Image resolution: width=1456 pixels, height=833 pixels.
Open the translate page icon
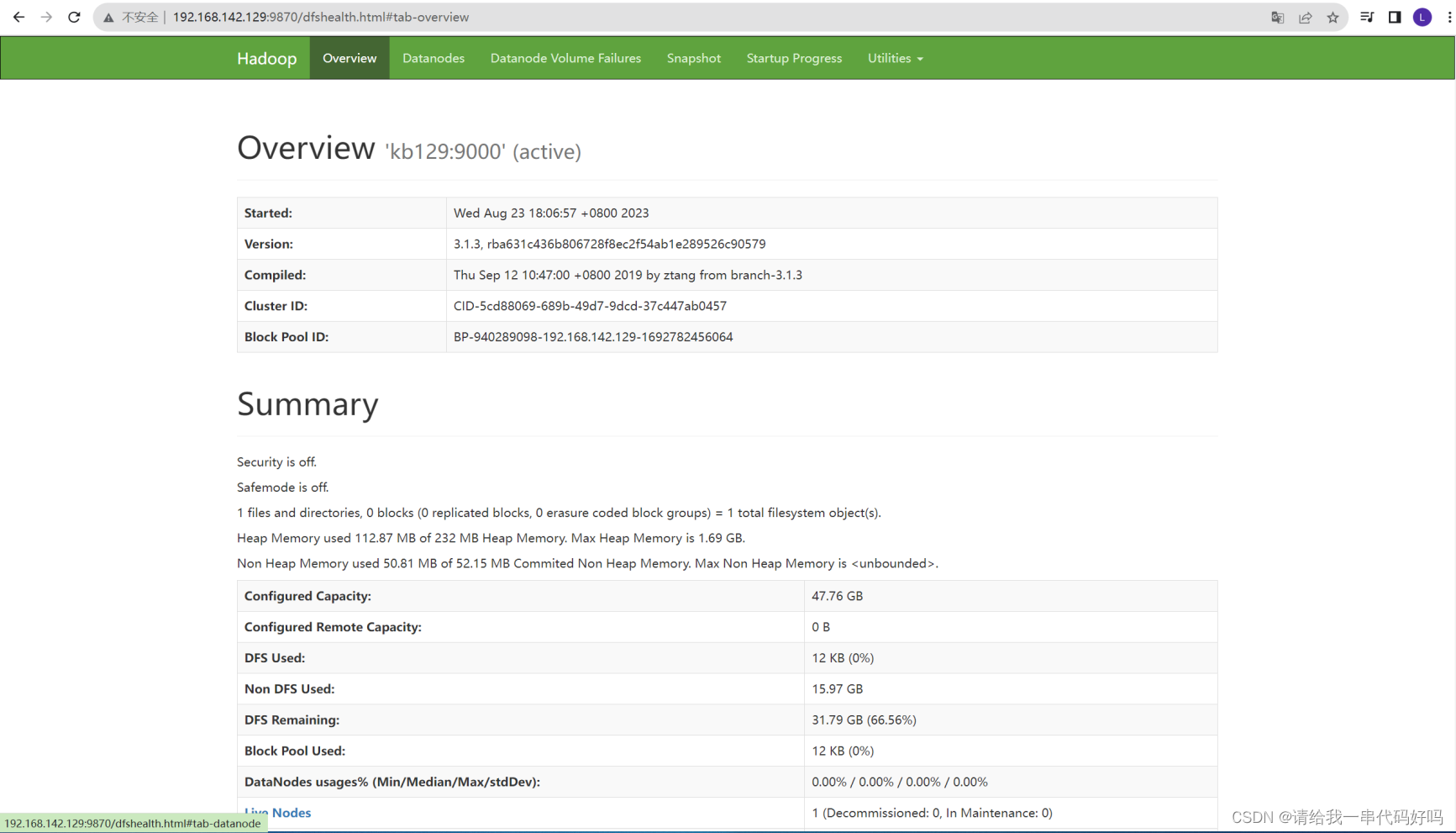click(x=1277, y=18)
